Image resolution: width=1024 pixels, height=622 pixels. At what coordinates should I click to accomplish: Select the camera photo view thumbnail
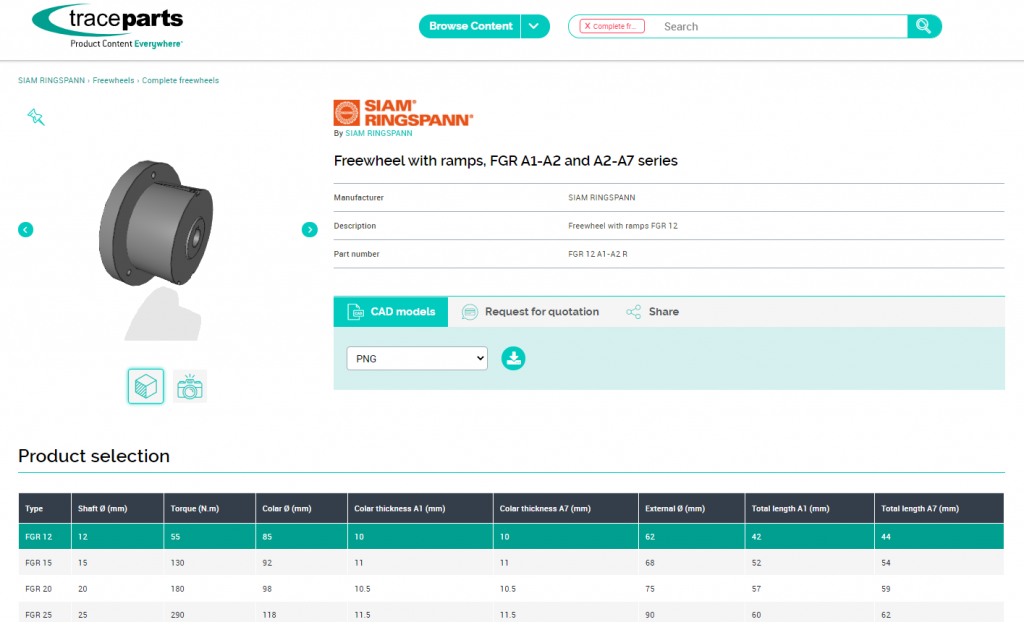tap(189, 386)
